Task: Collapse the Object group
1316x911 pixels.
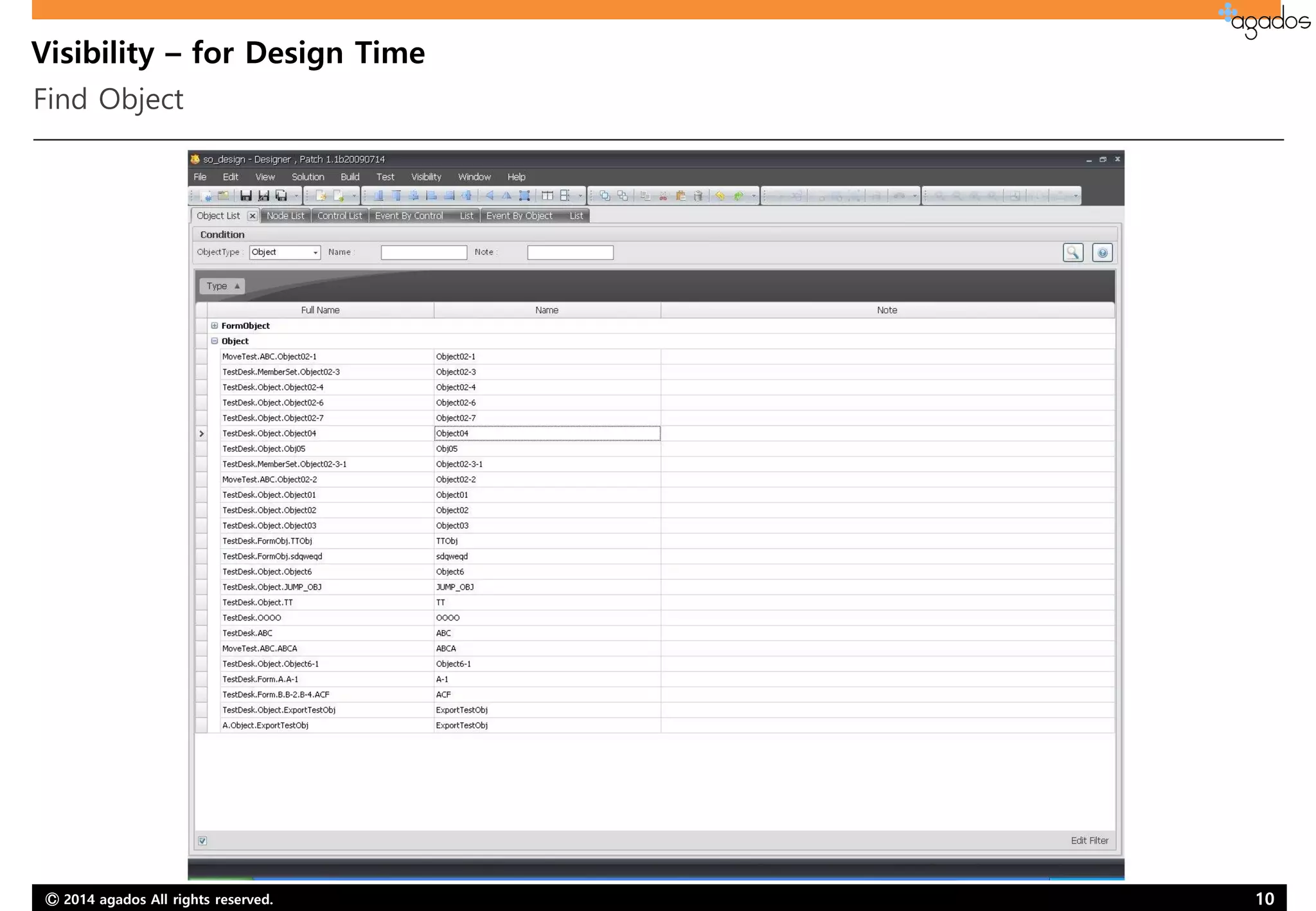Action: (x=215, y=341)
